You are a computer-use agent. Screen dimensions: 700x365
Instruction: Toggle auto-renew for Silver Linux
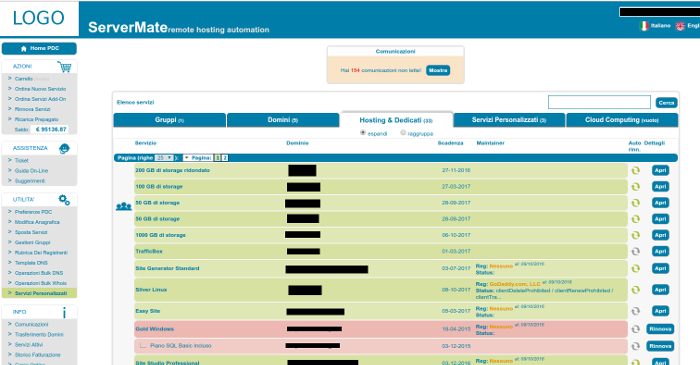pyautogui.click(x=635, y=290)
